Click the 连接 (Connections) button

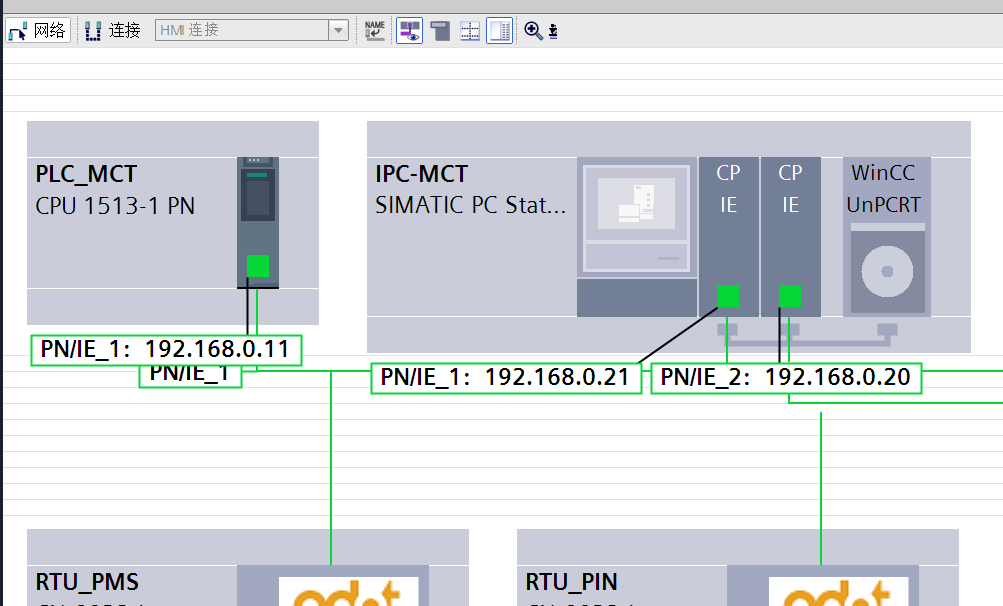[x=113, y=30]
